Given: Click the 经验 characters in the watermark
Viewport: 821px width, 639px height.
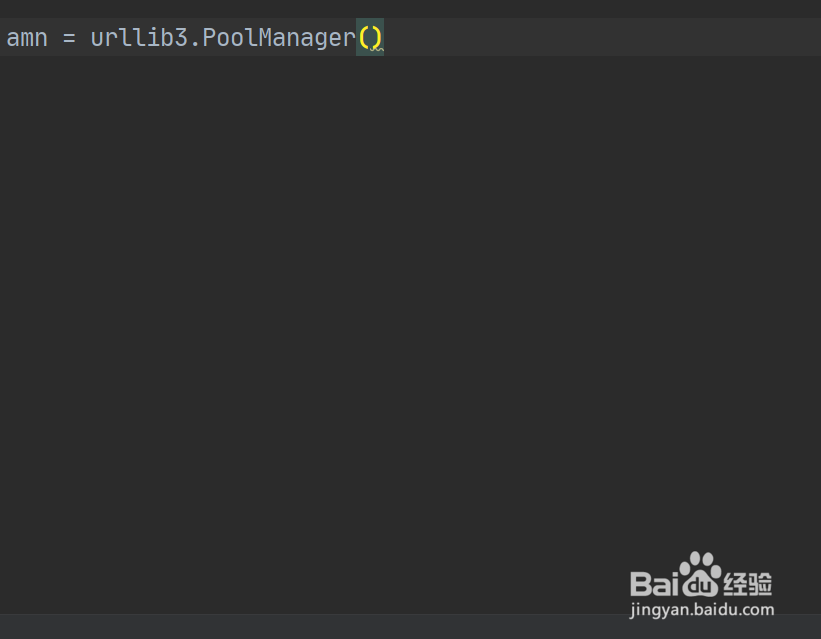Looking at the screenshot, I should pyautogui.click(x=748, y=583).
